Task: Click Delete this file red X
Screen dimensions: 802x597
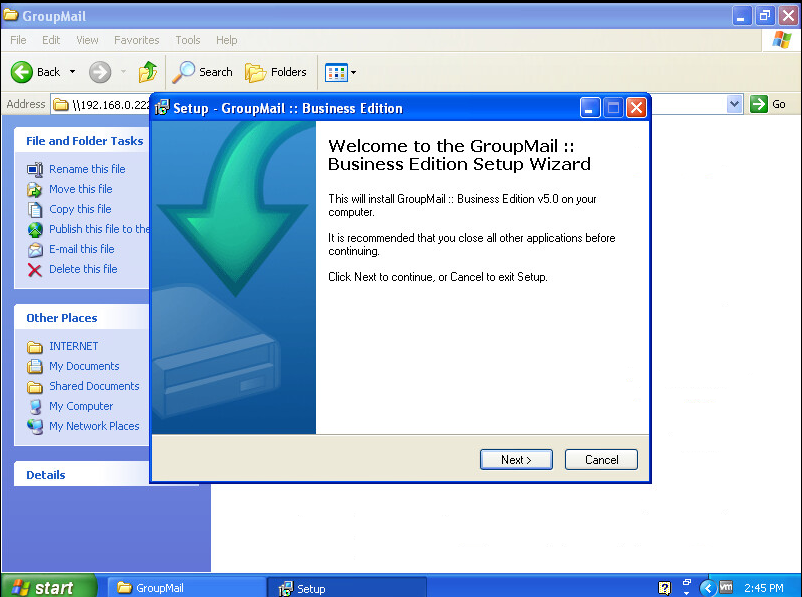Action: [x=35, y=269]
